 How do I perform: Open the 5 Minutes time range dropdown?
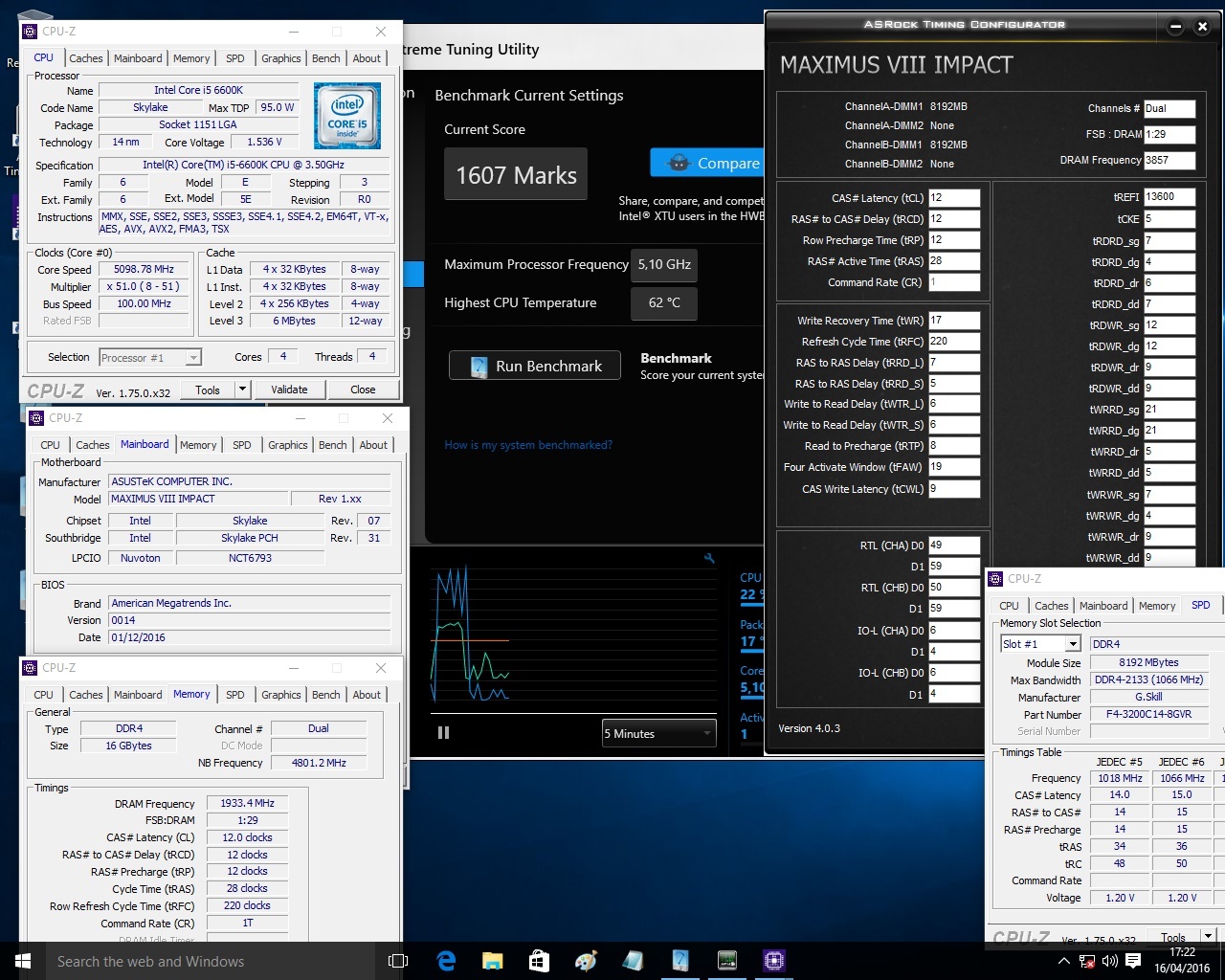tap(658, 733)
